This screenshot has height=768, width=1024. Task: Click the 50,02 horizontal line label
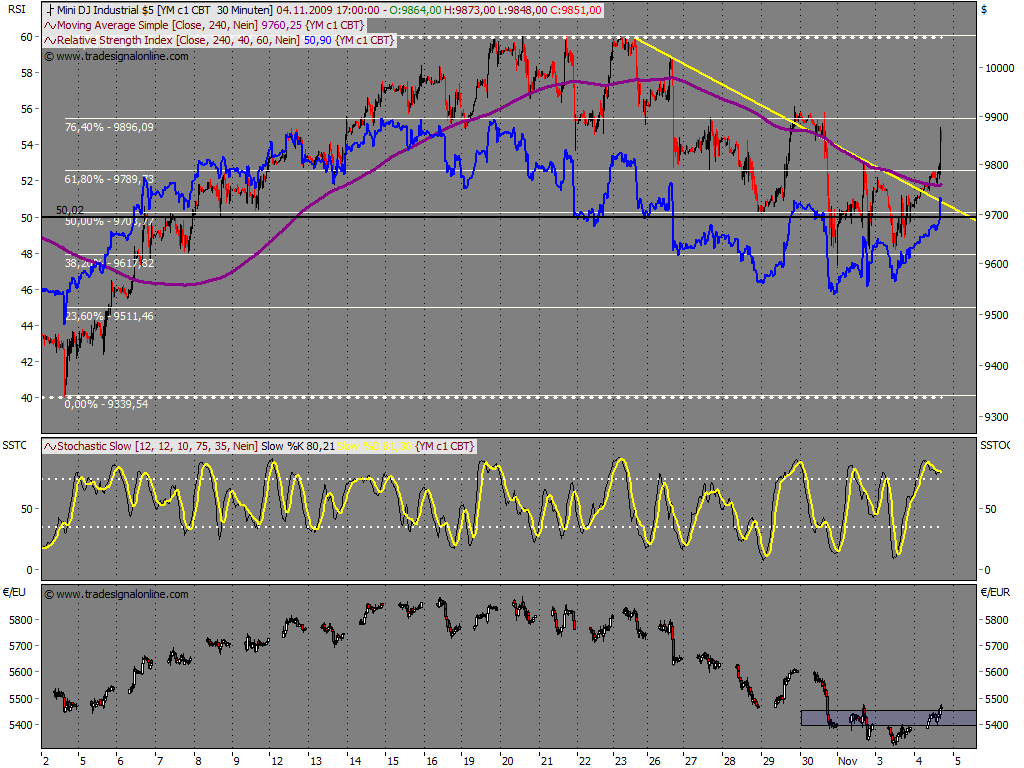pos(70,210)
